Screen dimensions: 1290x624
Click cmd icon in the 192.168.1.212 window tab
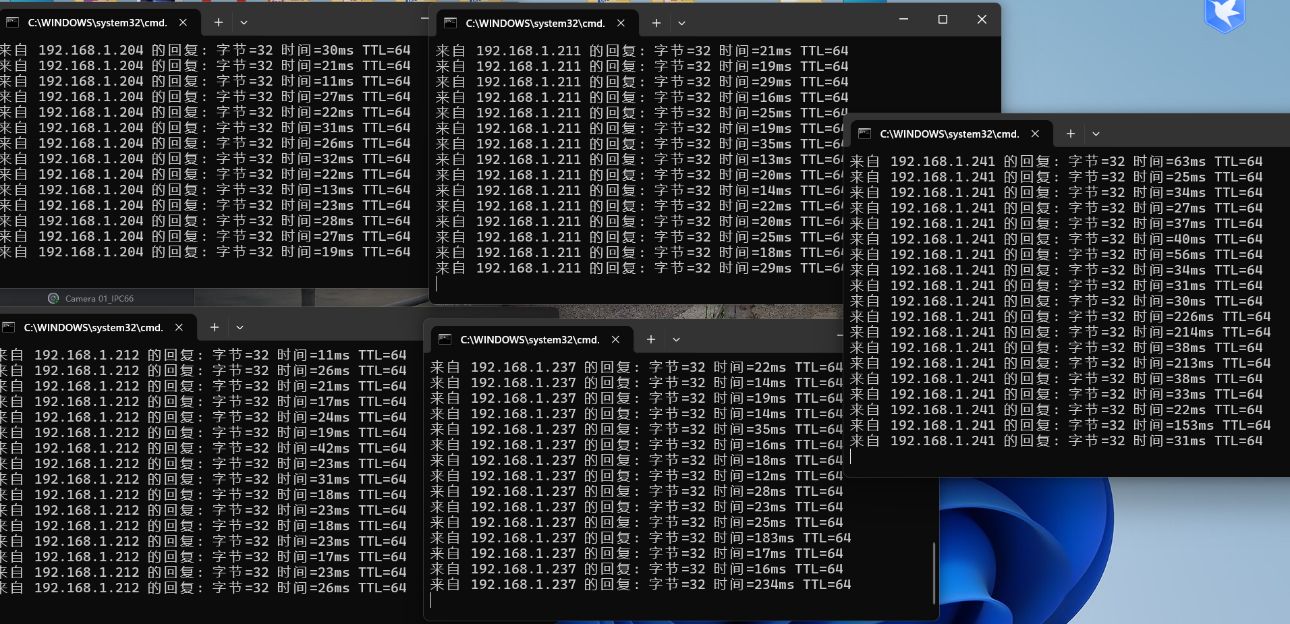[x=8, y=327]
